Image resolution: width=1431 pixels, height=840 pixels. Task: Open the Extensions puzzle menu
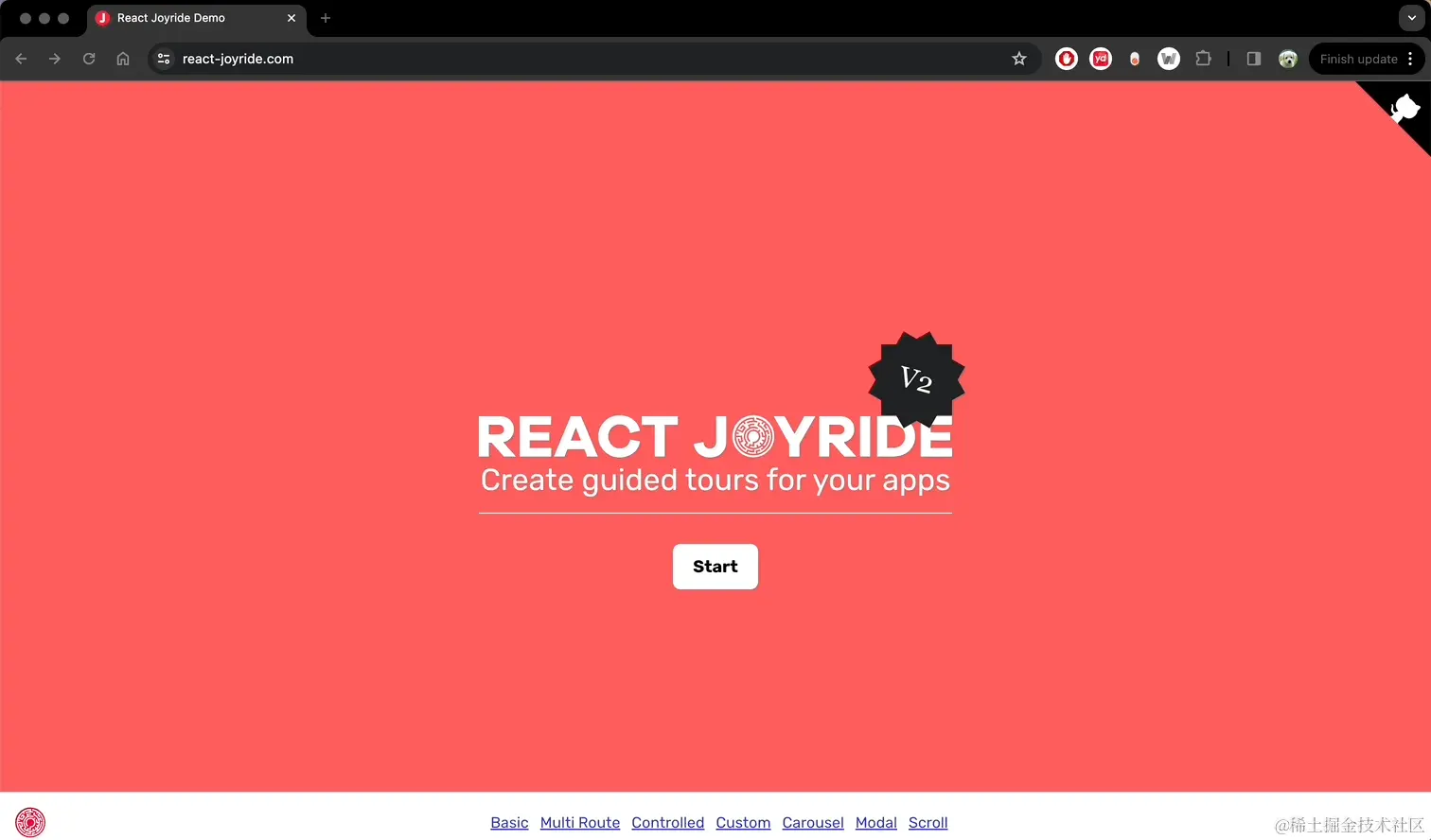click(1203, 59)
